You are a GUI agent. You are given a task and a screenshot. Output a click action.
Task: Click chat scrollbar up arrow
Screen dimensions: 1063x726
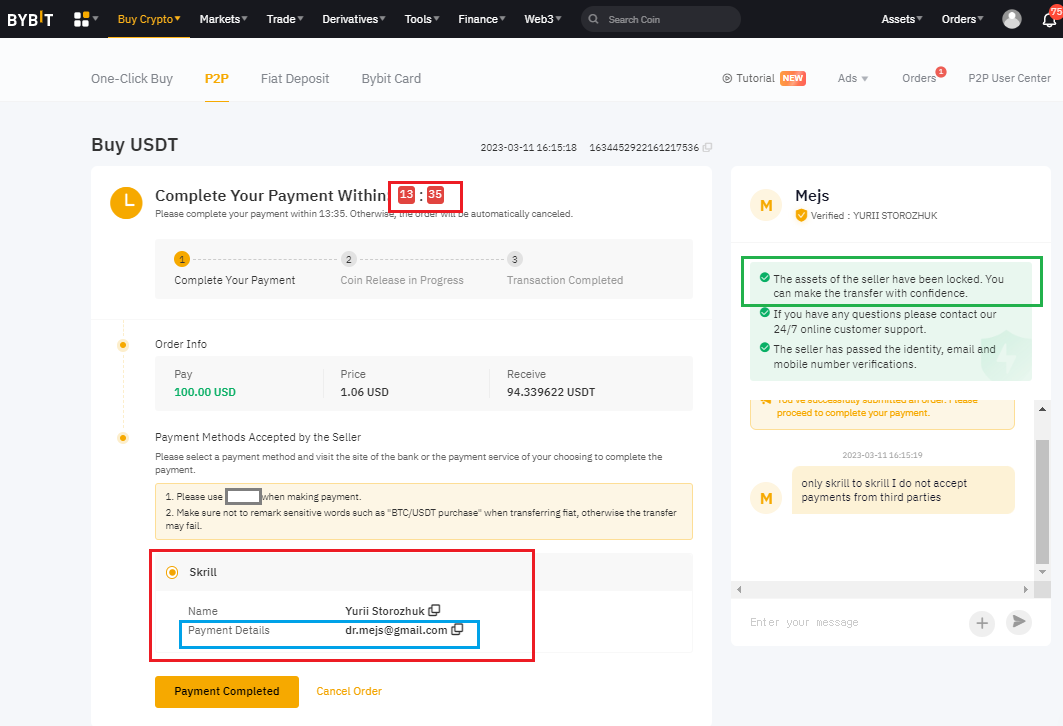click(x=1042, y=409)
